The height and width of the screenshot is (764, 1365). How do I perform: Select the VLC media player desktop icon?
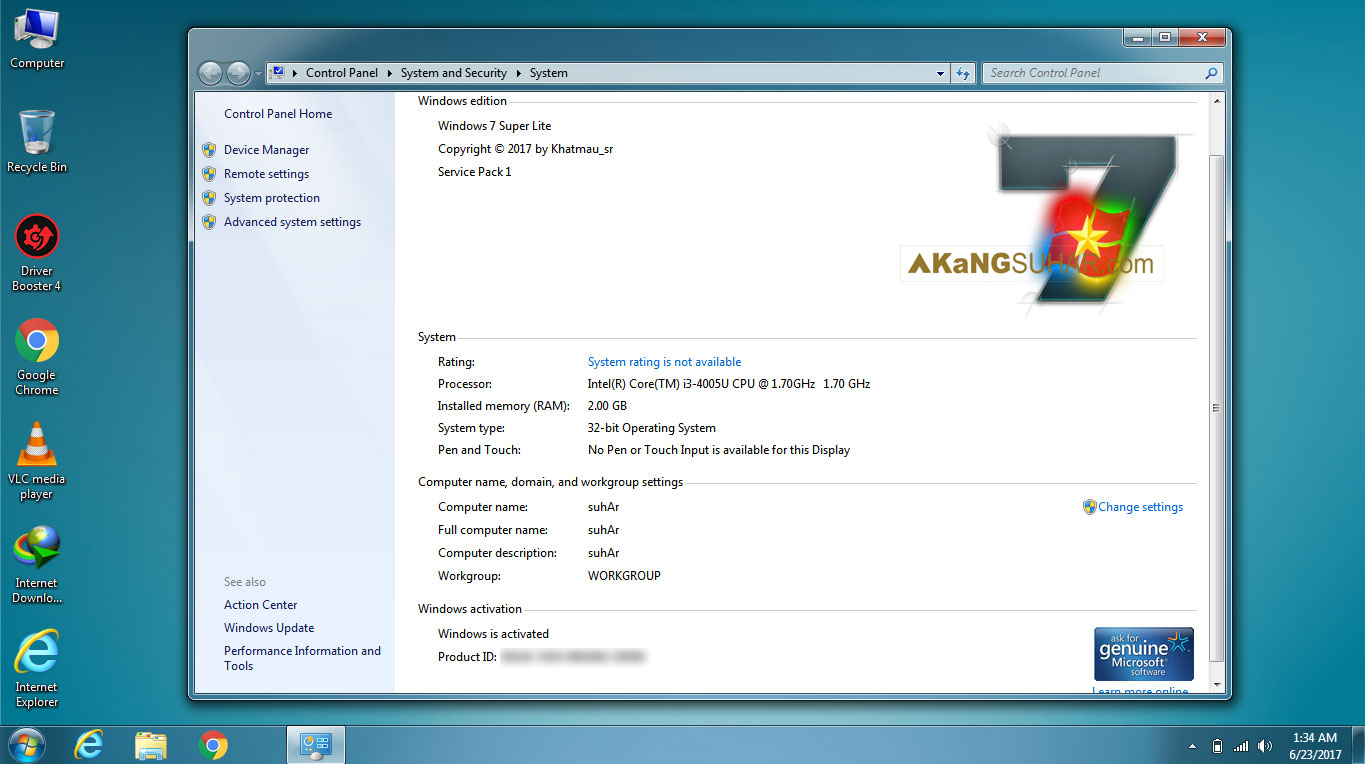pos(36,461)
